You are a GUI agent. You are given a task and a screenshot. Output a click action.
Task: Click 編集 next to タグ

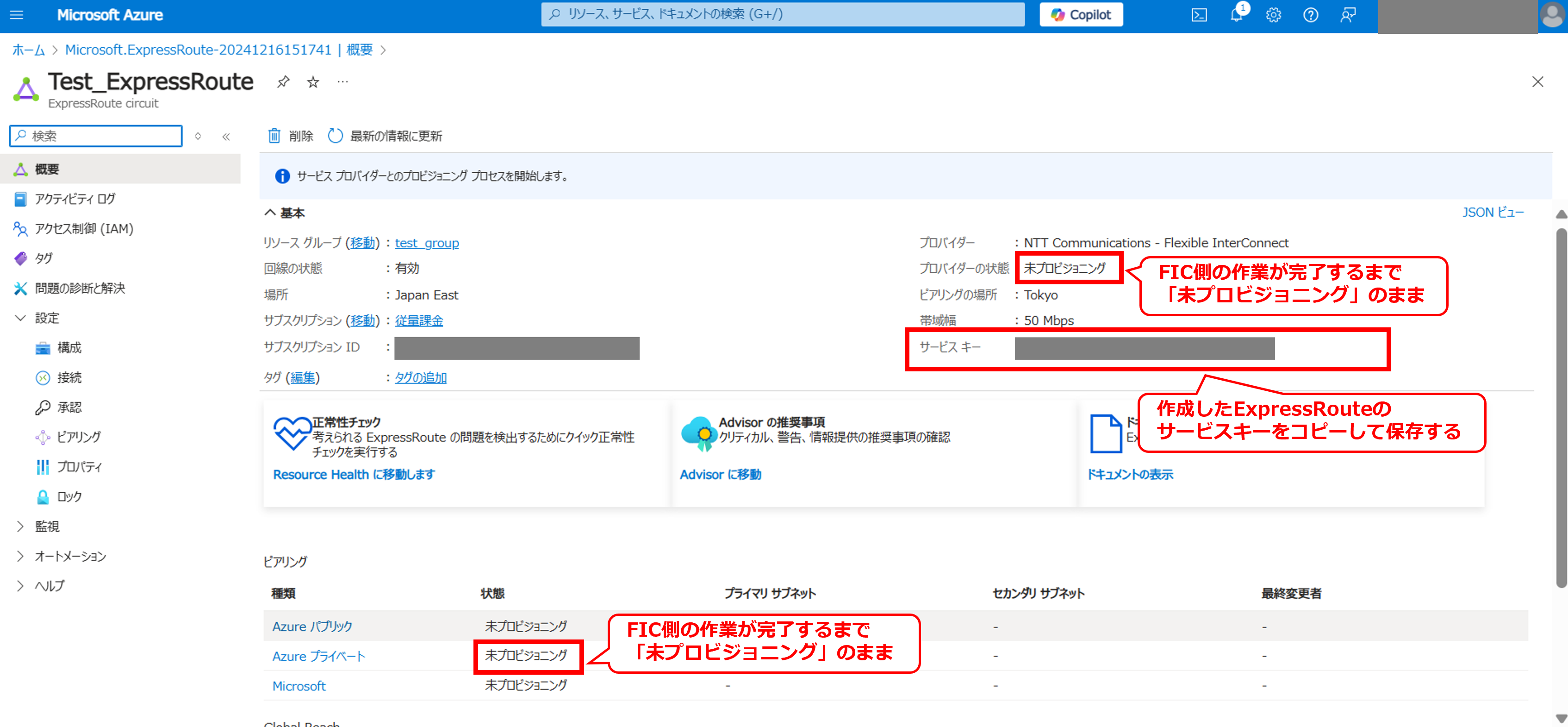303,378
